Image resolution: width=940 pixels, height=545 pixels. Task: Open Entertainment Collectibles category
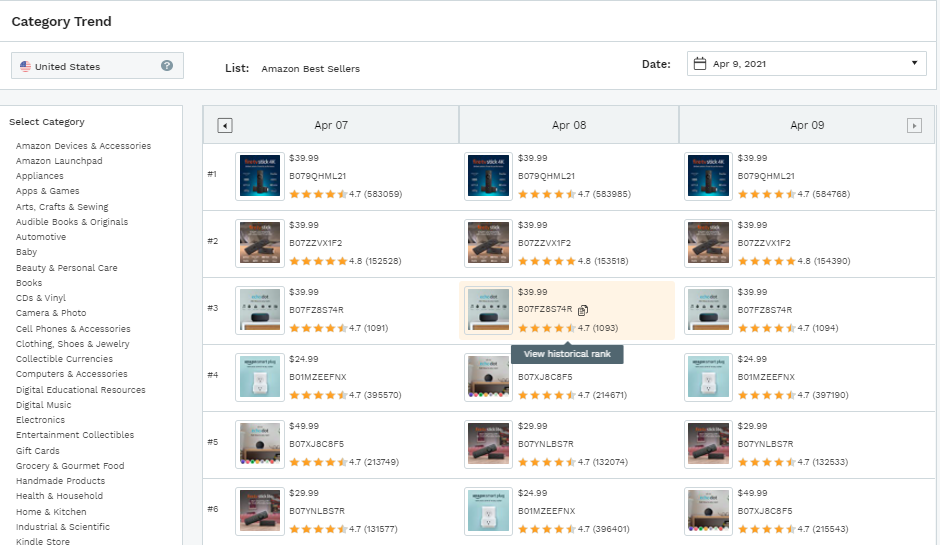pos(75,435)
